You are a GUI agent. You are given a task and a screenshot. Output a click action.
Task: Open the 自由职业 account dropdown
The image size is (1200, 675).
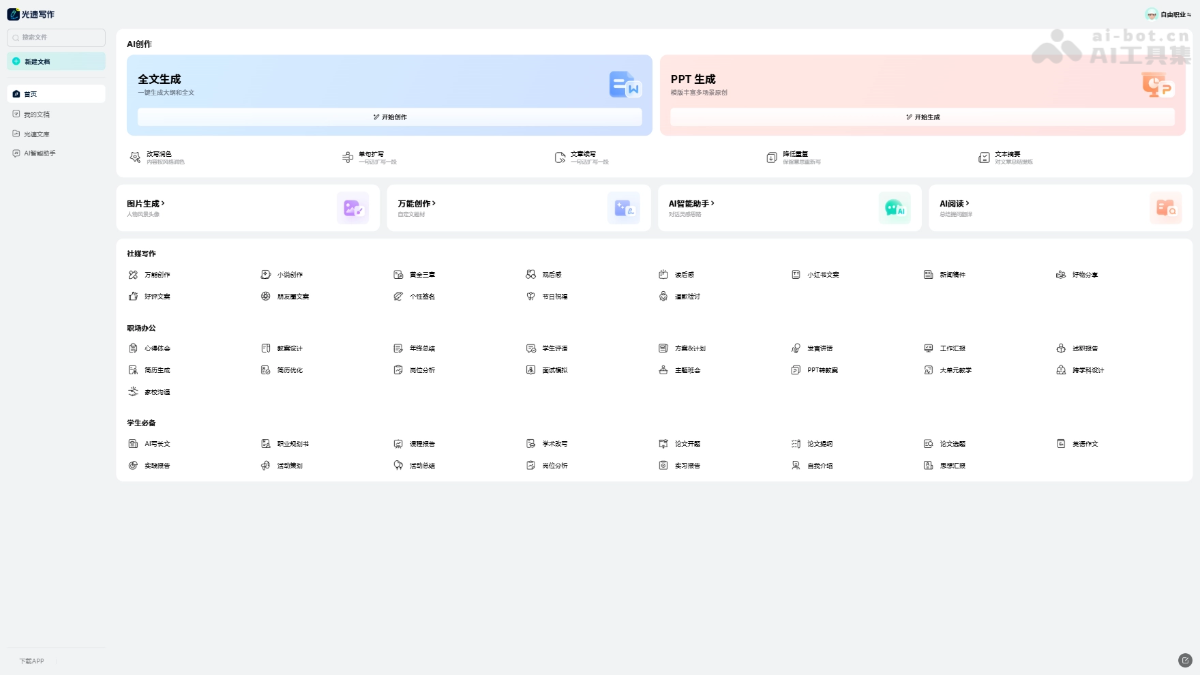(1168, 14)
